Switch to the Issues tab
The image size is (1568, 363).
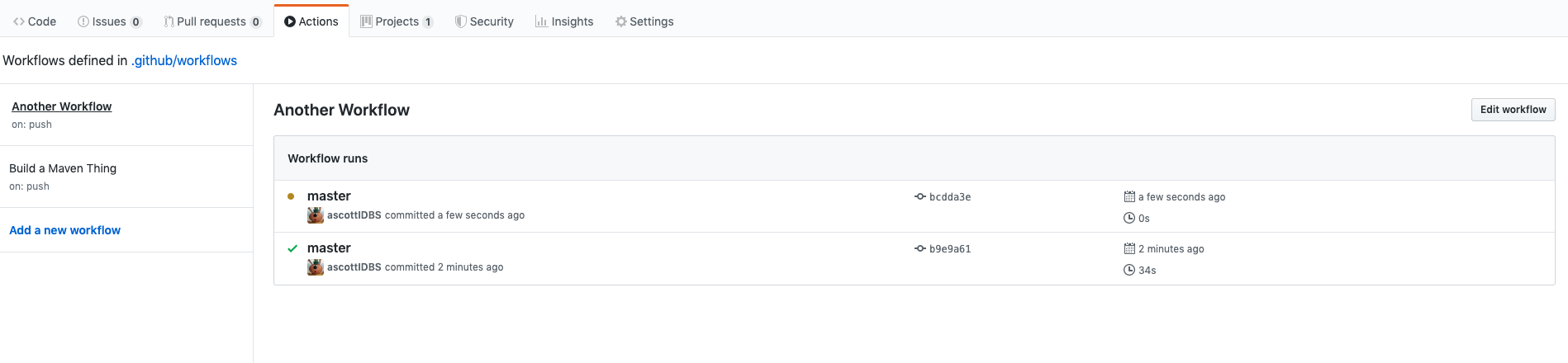point(110,21)
